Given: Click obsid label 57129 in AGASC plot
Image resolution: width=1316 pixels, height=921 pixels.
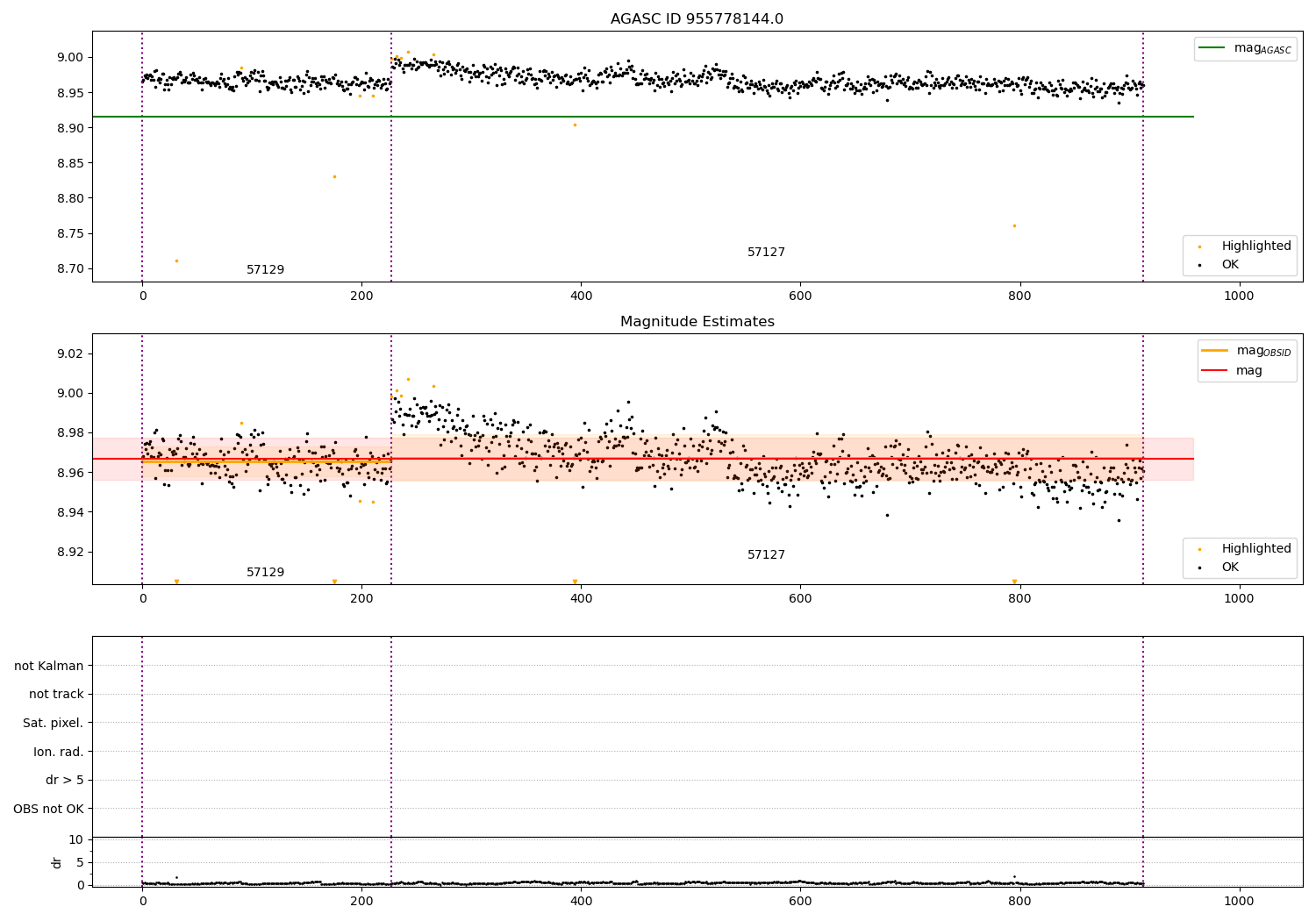Looking at the screenshot, I should [265, 270].
